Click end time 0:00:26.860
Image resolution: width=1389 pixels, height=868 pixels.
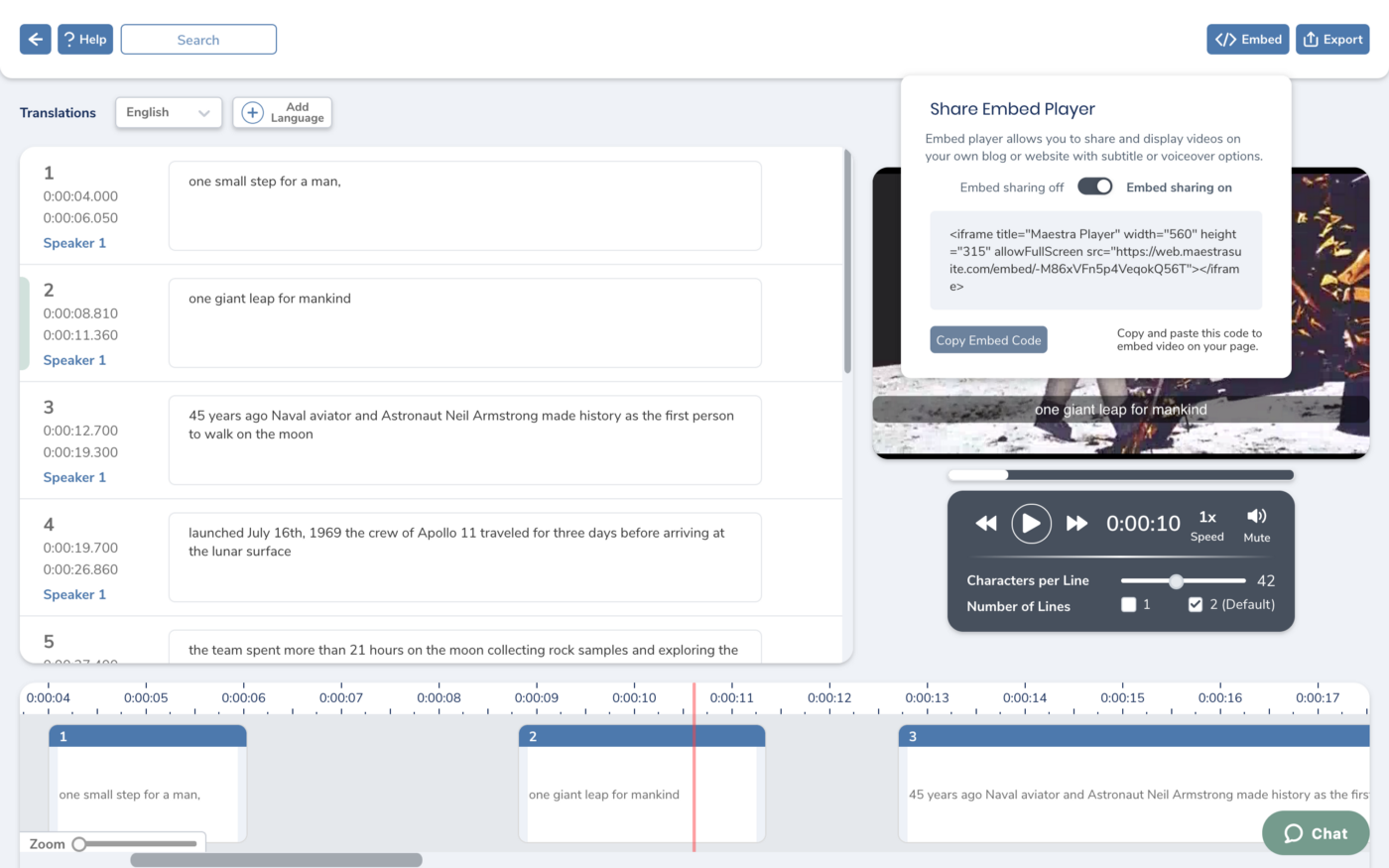click(x=80, y=569)
